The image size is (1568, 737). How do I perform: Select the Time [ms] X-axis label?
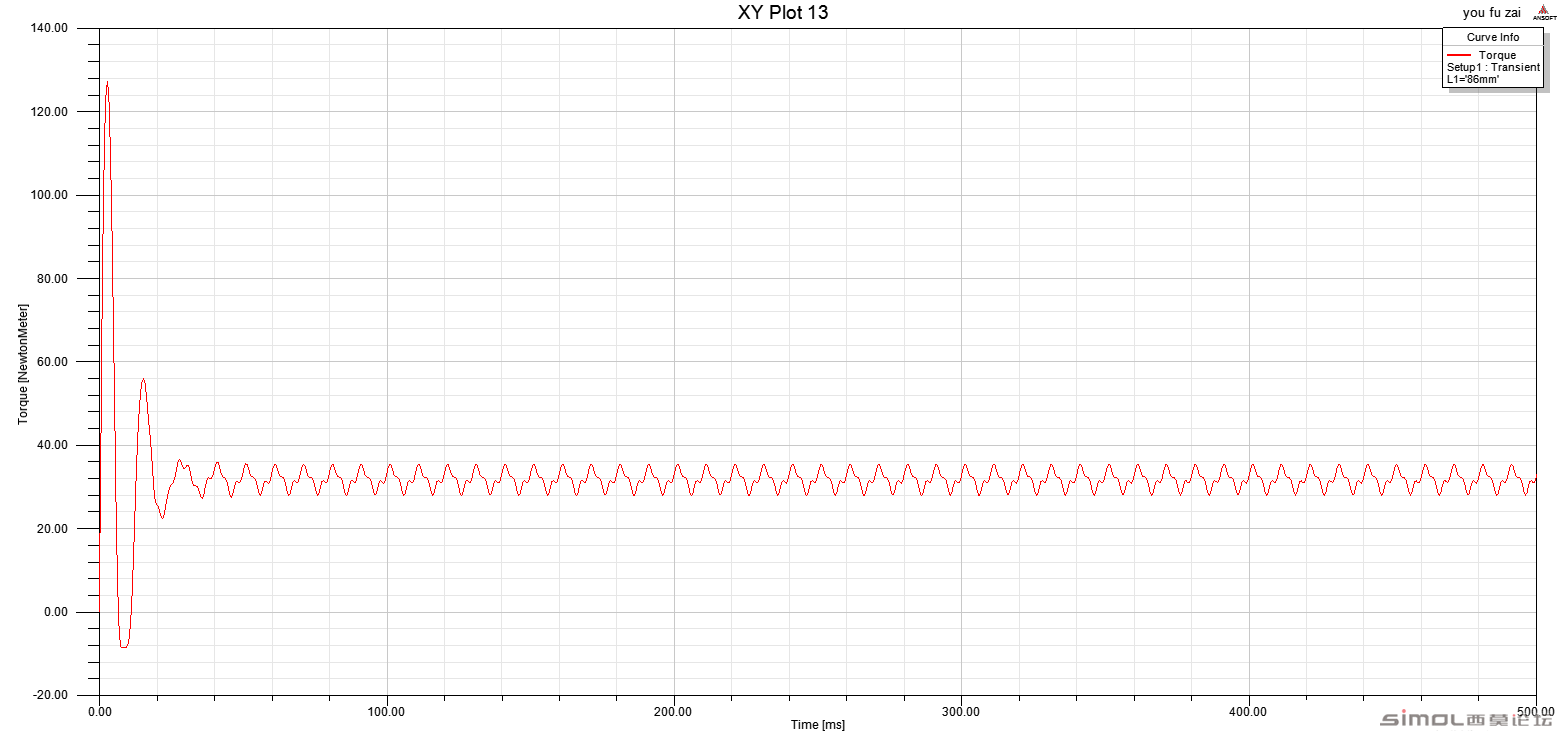coord(817,725)
